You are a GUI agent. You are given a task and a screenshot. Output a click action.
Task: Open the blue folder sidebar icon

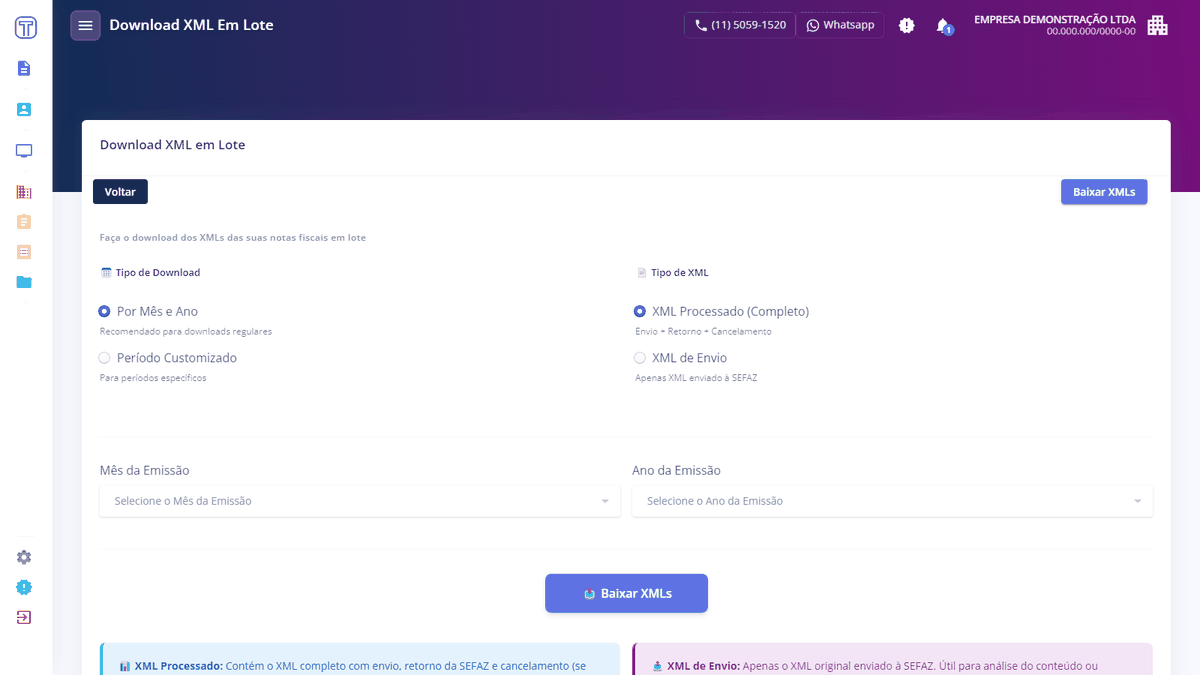click(x=24, y=282)
